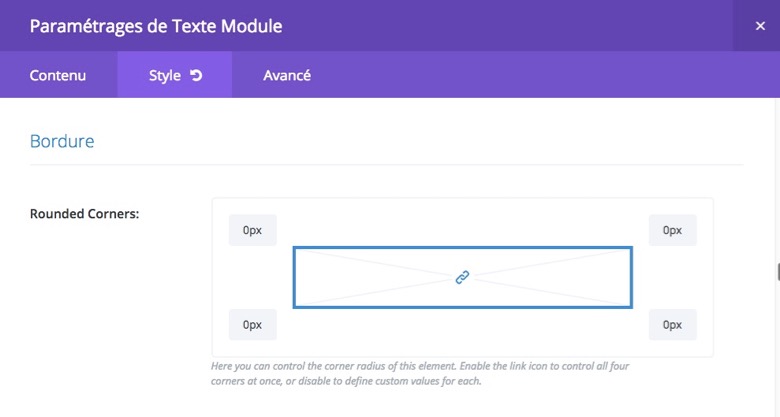Viewport: 780px width, 417px height.
Task: Click the Rounded Corners help description text
Action: pos(420,373)
